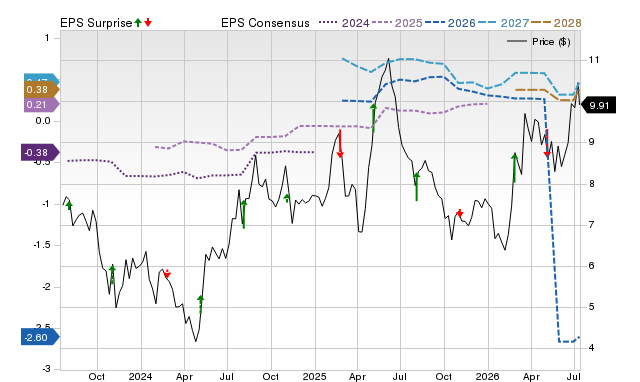Viewport: 640px width, 382px height.
Task: Click the 0.0 label on the EPS axis
Action: [x=42, y=121]
